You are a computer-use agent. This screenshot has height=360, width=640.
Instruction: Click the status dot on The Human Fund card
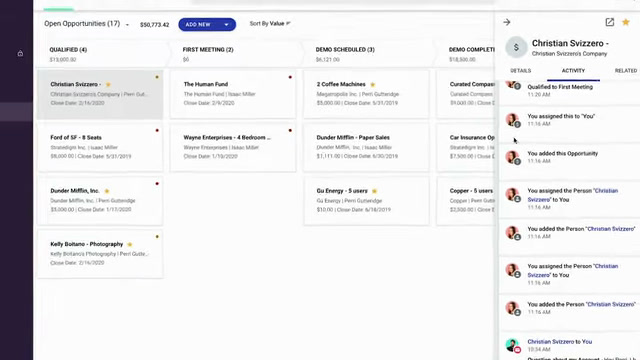290,77
